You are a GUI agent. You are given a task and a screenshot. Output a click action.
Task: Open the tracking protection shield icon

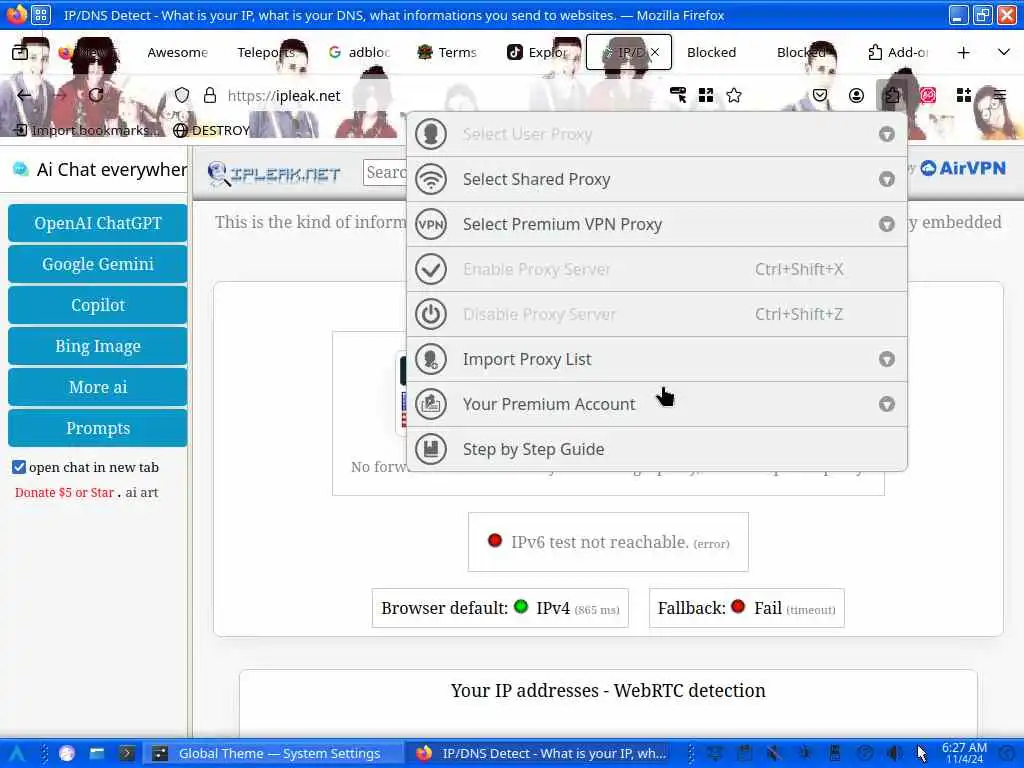pyautogui.click(x=182, y=95)
